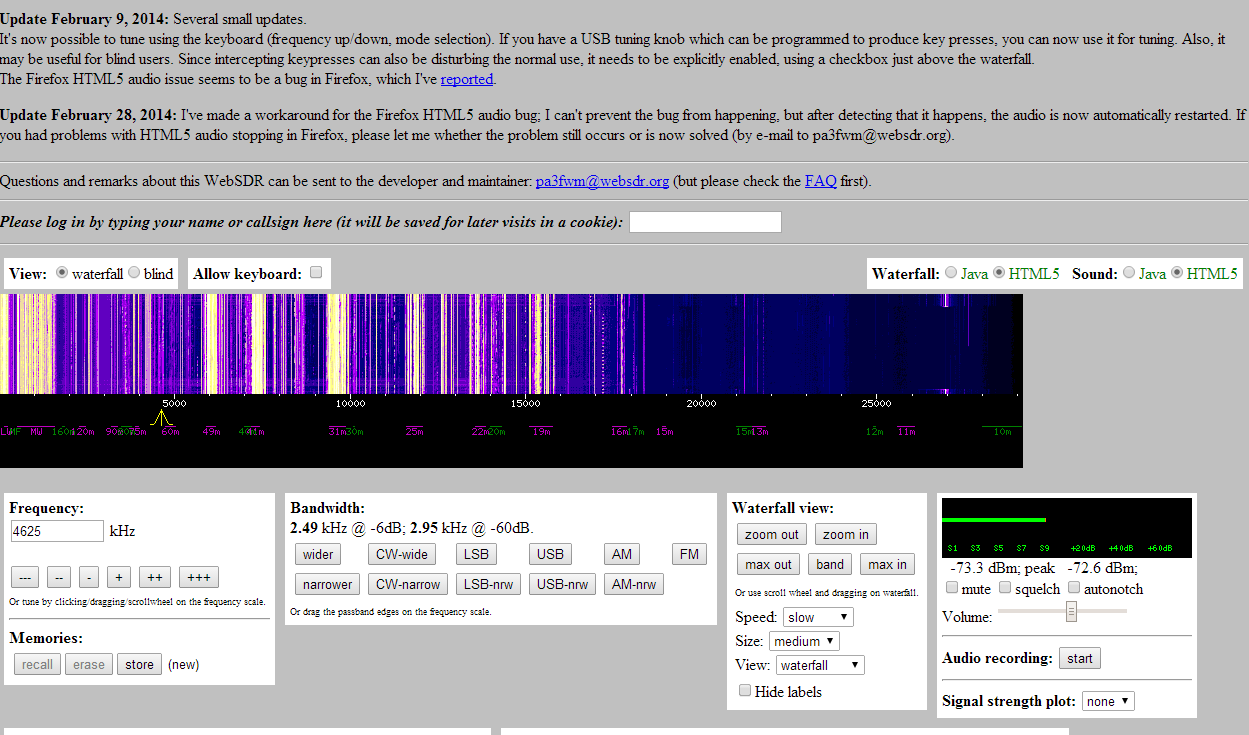The image size is (1249, 735).
Task: Click the 10m band label
Action: [x=1002, y=431]
